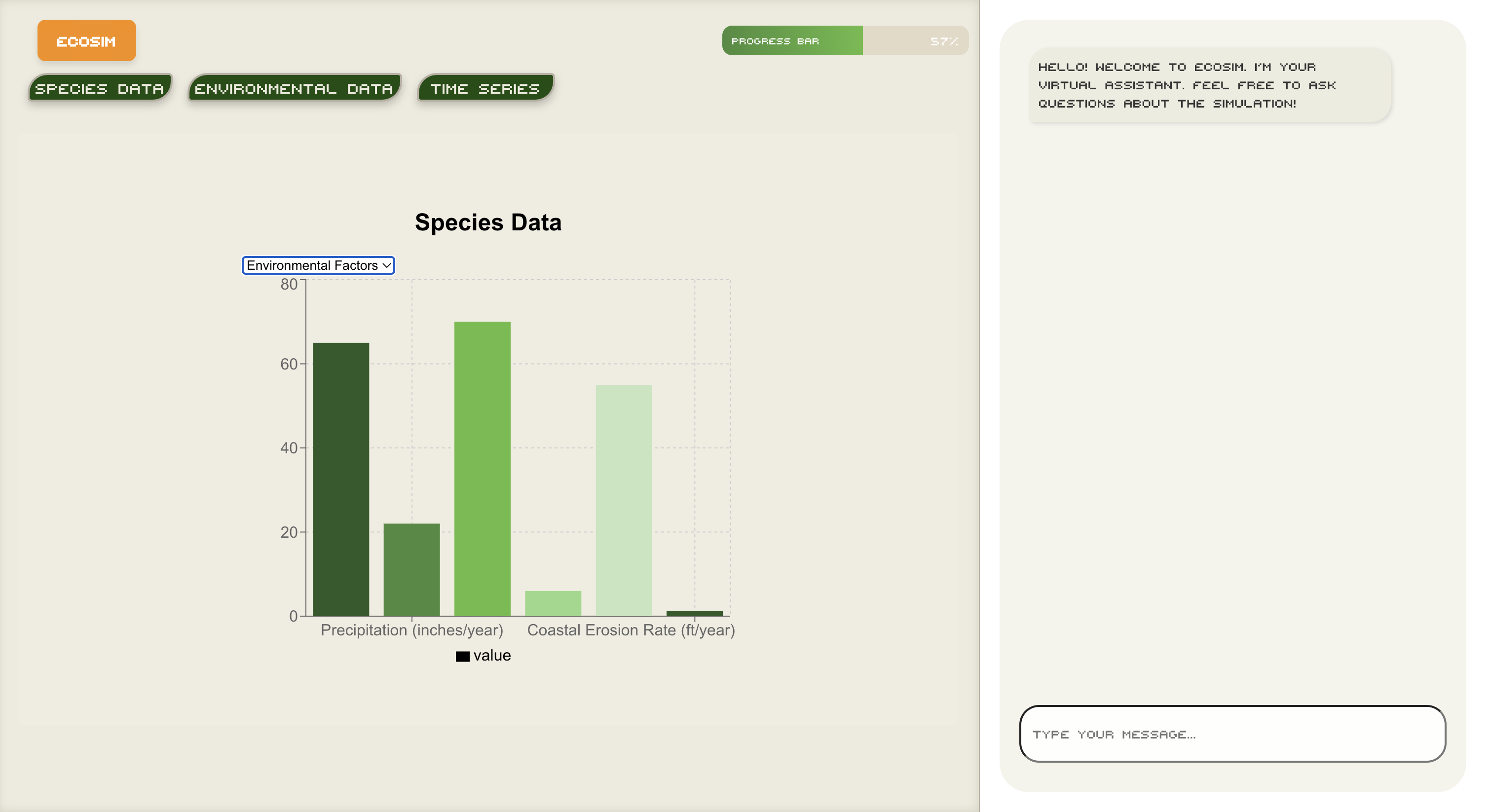The width and height of the screenshot is (1490, 812).
Task: Click the second medium green bar
Action: coord(411,569)
